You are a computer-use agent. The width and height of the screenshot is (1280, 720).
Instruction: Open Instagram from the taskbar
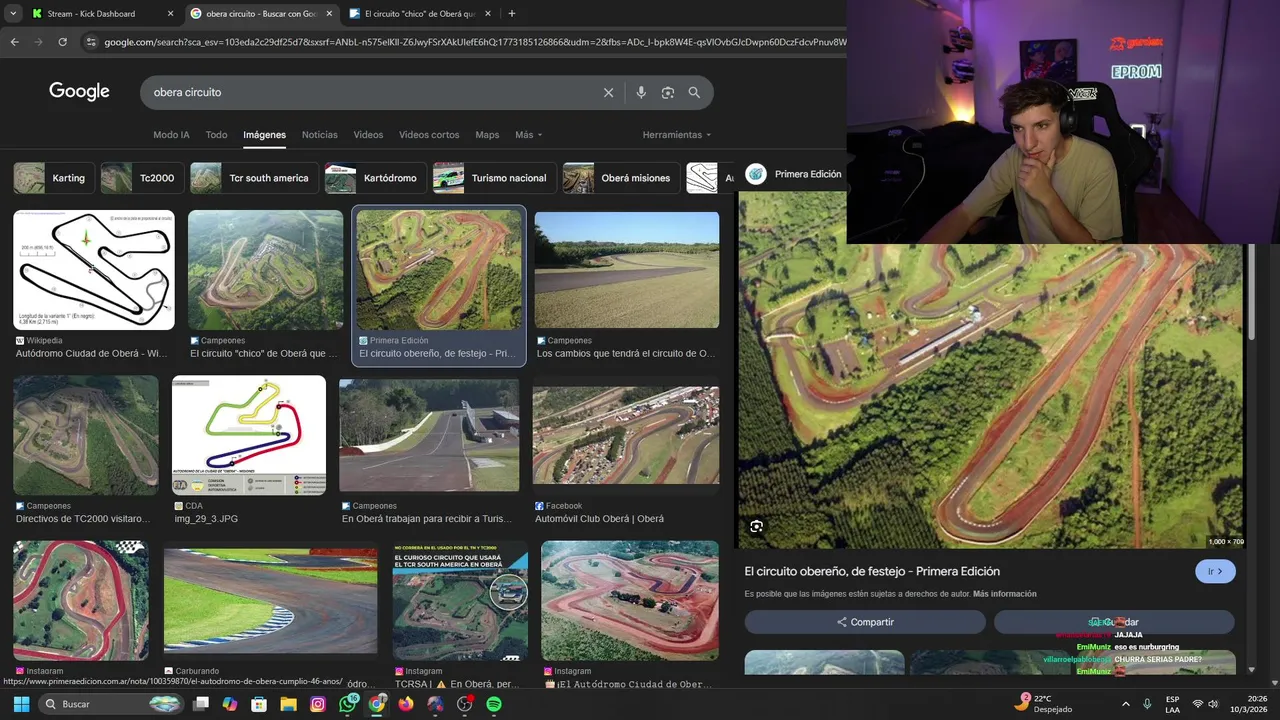click(318, 704)
